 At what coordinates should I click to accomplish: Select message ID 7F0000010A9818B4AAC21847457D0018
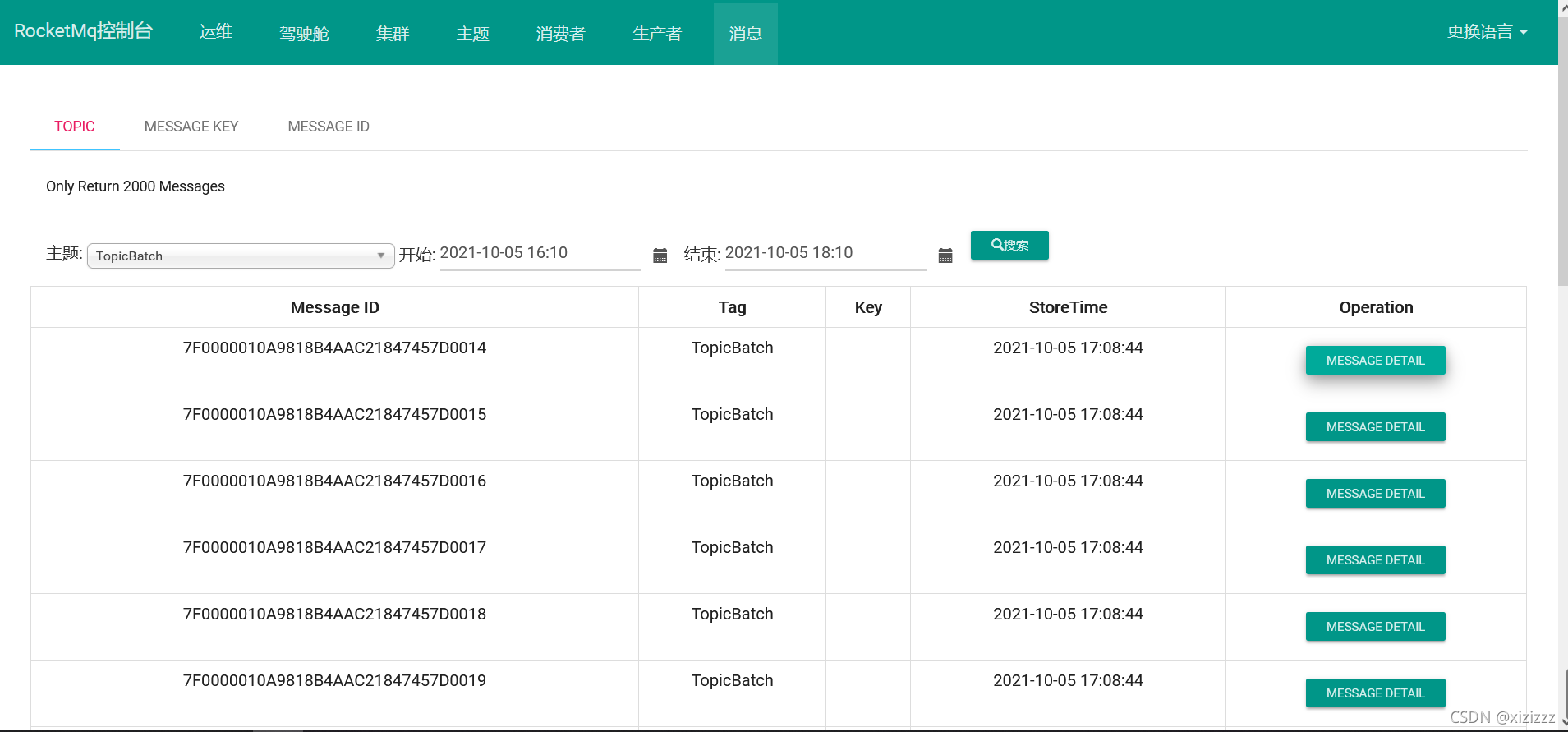click(x=335, y=614)
